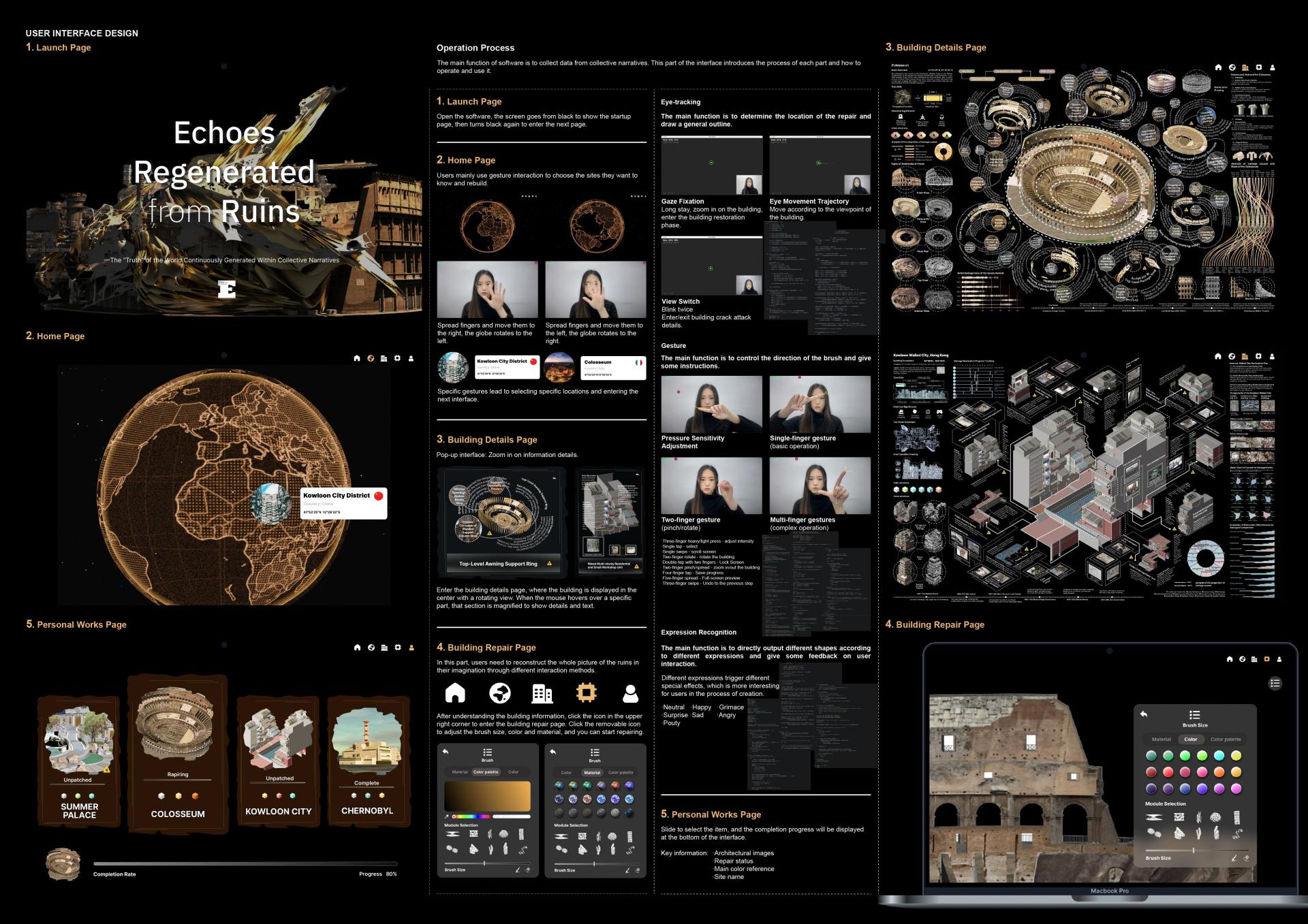
Task: Select highlighted globe icon on Home Page mockup
Action: click(x=371, y=358)
